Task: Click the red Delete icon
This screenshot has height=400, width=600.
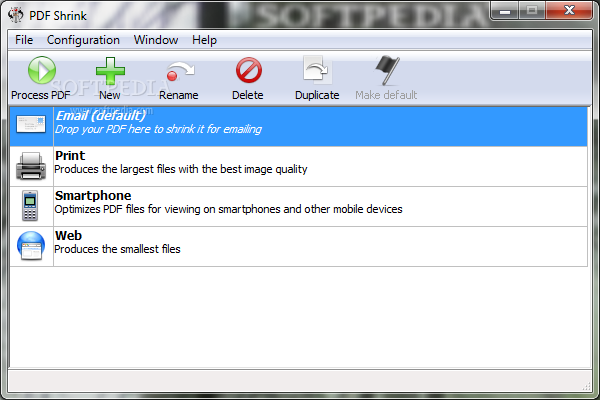Action: click(249, 70)
